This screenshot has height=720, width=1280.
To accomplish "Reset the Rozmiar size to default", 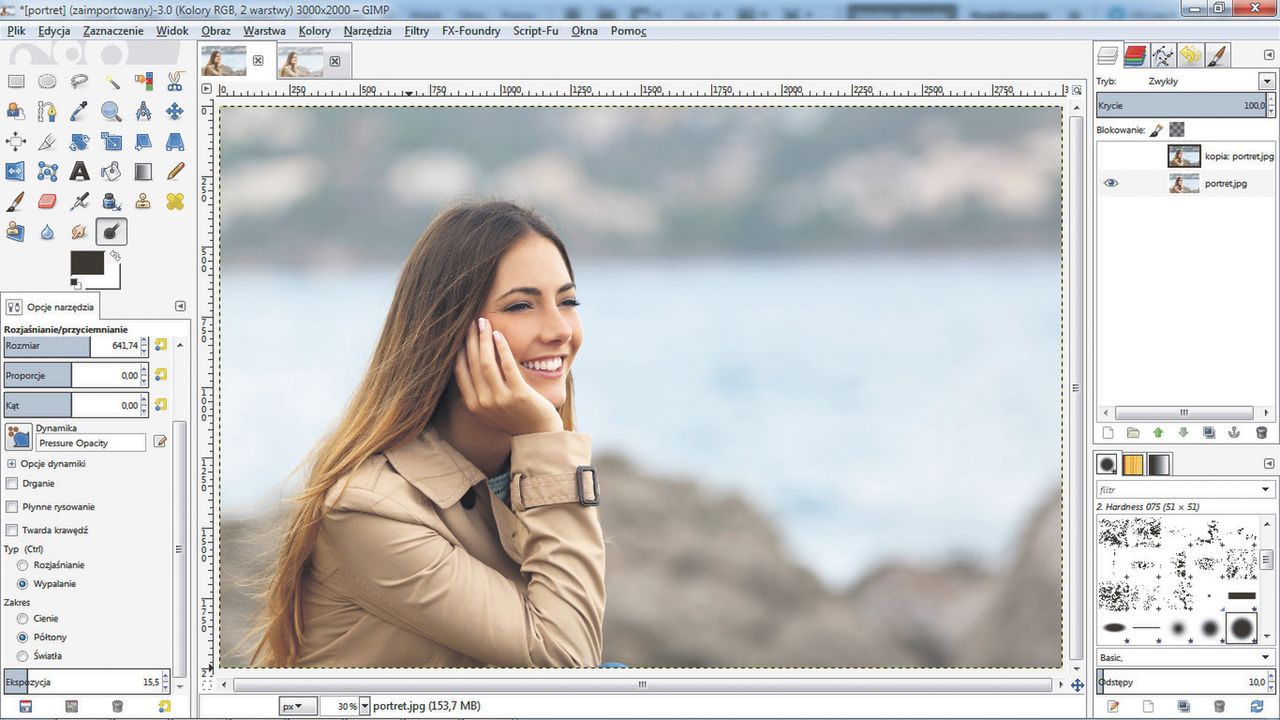I will (x=161, y=346).
